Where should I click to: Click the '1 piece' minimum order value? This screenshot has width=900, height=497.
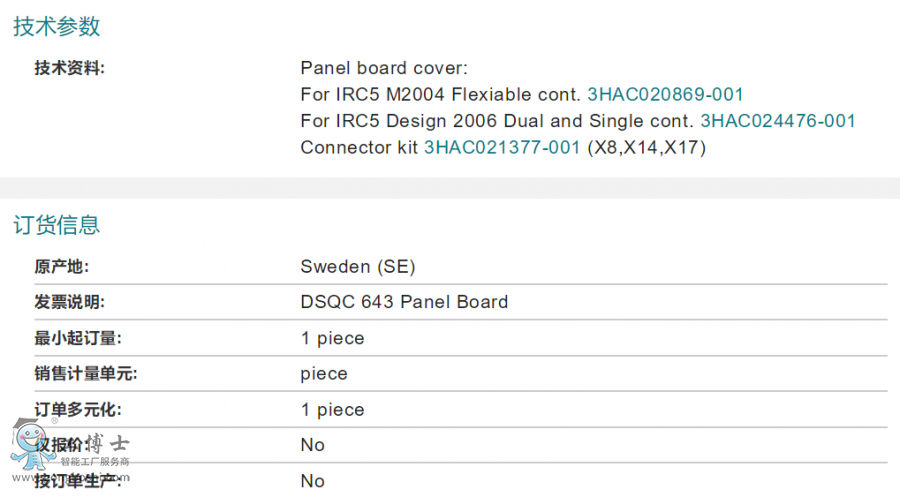(332, 338)
